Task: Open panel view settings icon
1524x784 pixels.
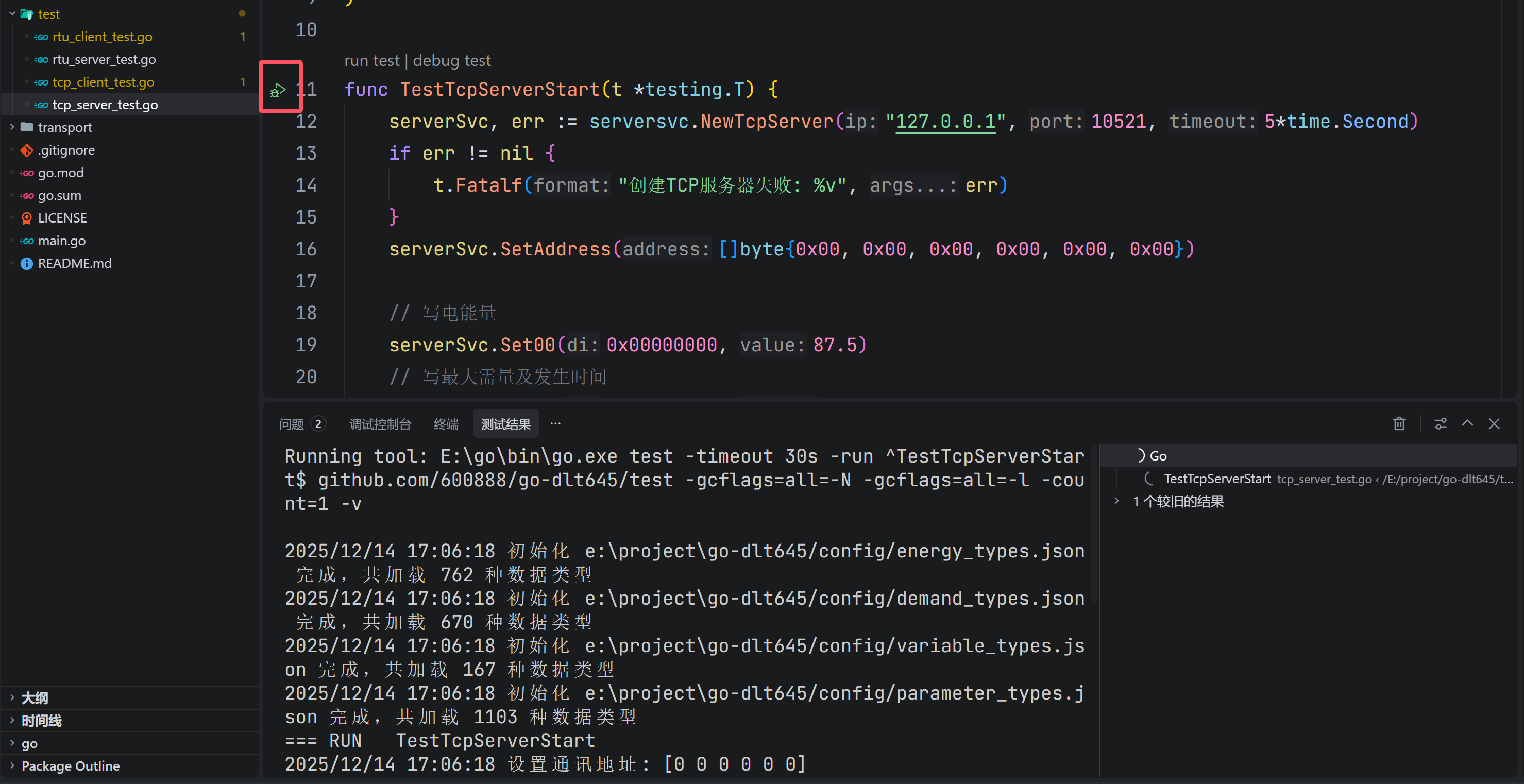Action: click(1440, 423)
